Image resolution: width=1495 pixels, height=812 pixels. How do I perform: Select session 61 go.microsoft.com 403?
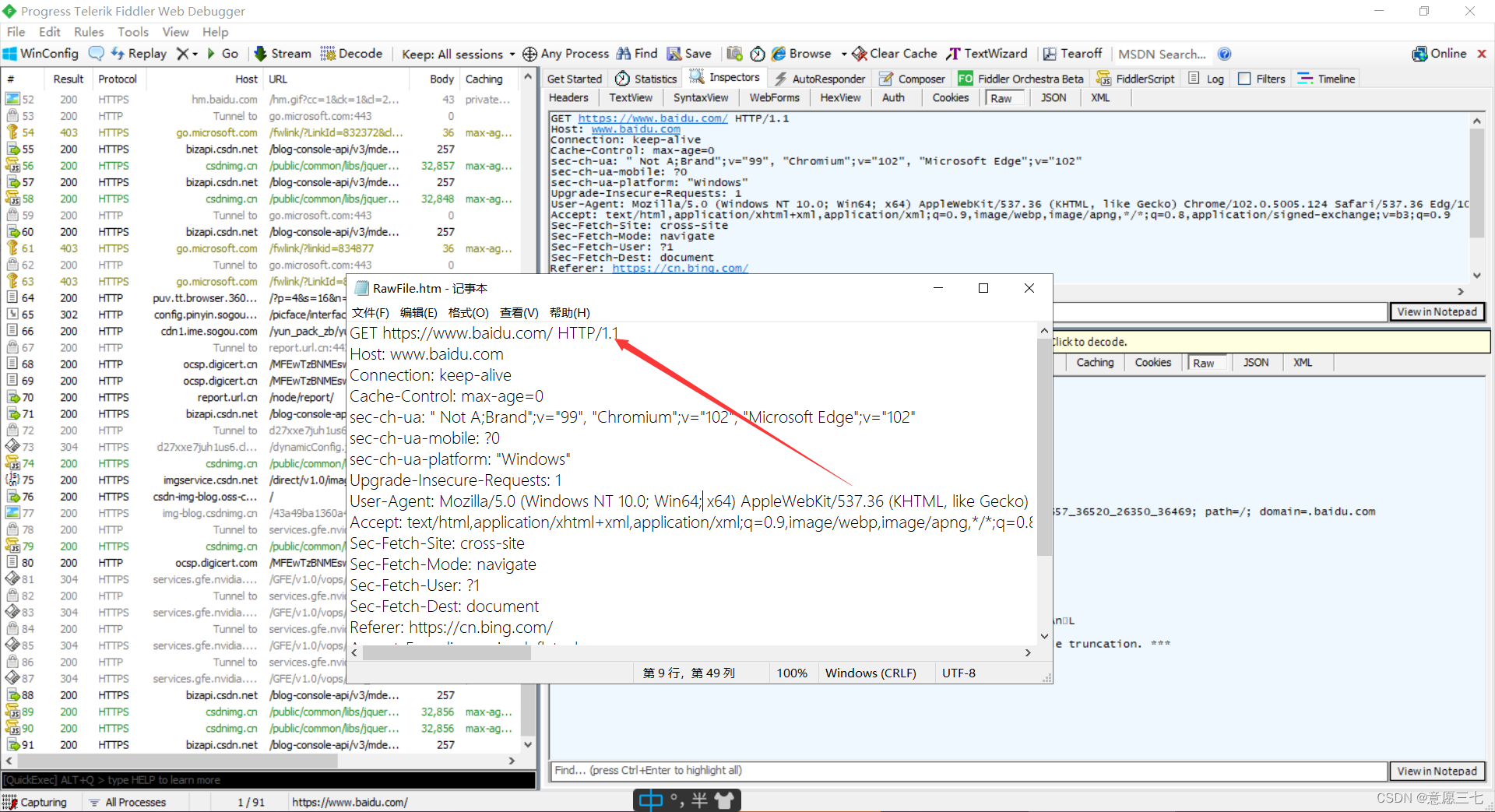(x=261, y=248)
